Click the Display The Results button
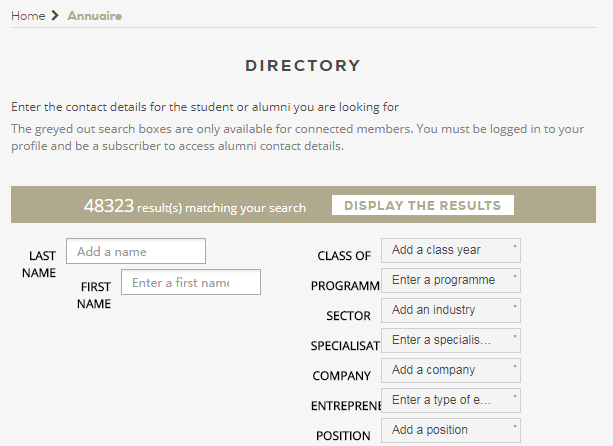This screenshot has height=446, width=613. [423, 205]
